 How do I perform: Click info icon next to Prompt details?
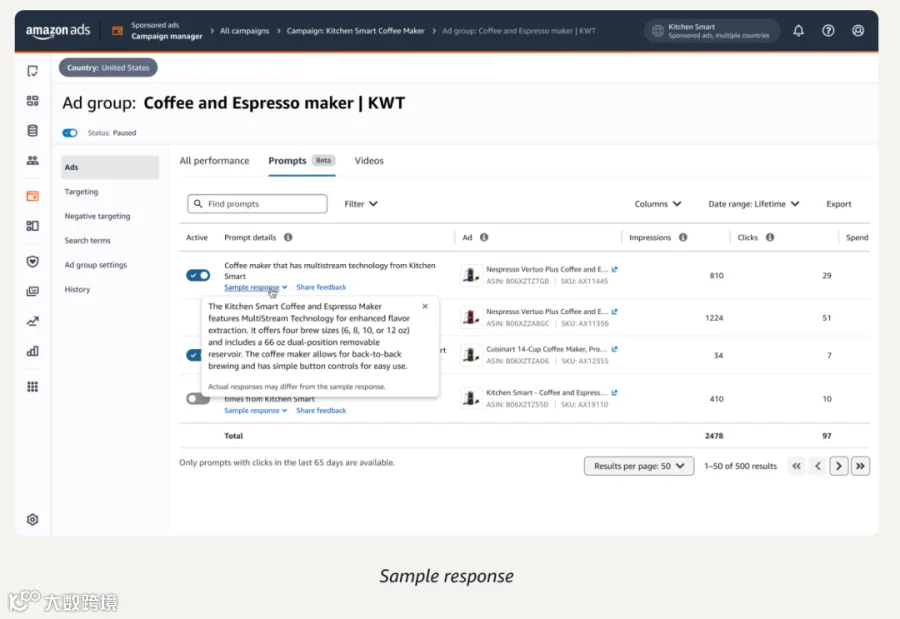point(288,238)
